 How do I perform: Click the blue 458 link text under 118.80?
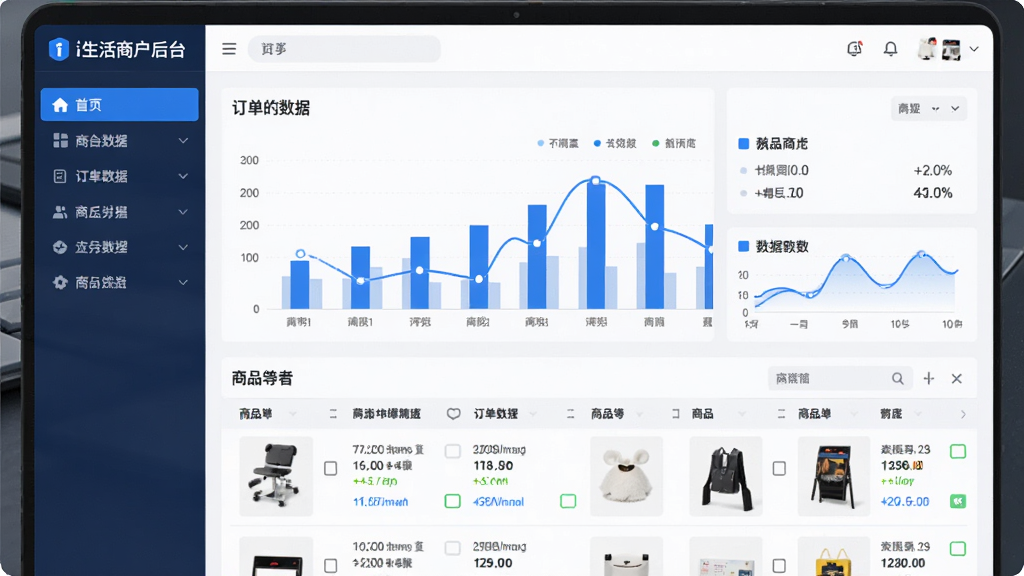tap(498, 502)
